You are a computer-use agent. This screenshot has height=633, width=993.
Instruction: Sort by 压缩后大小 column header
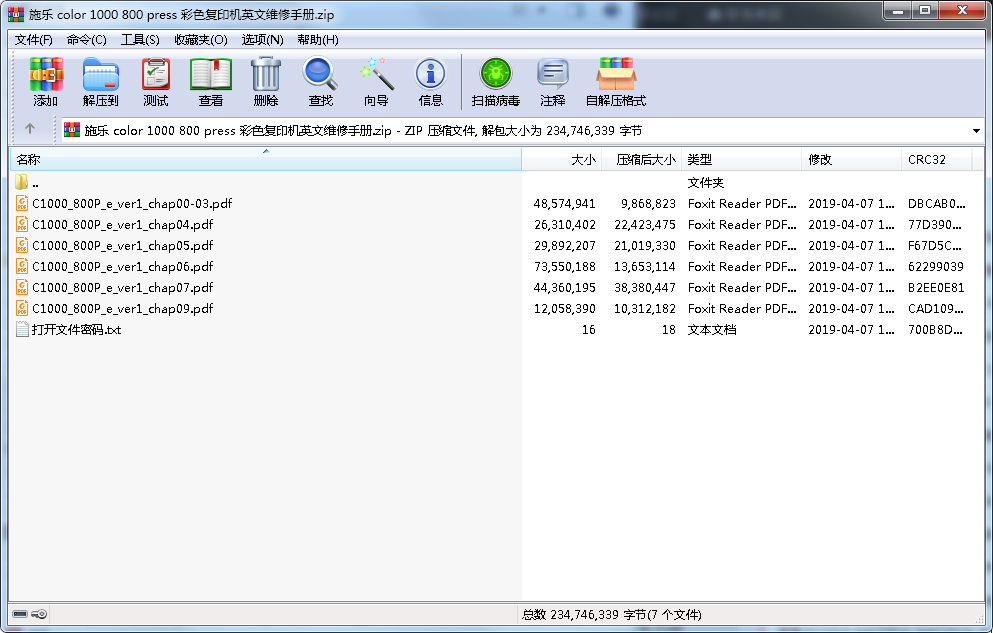pyautogui.click(x=641, y=160)
